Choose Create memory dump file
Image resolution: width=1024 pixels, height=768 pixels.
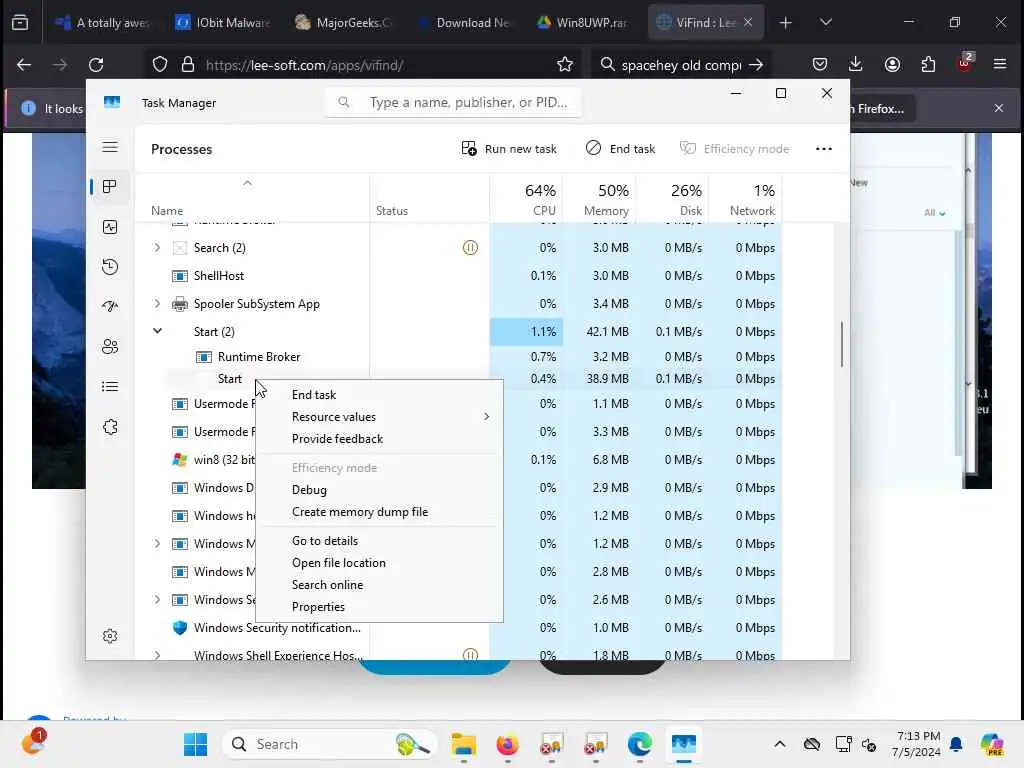[x=360, y=512]
